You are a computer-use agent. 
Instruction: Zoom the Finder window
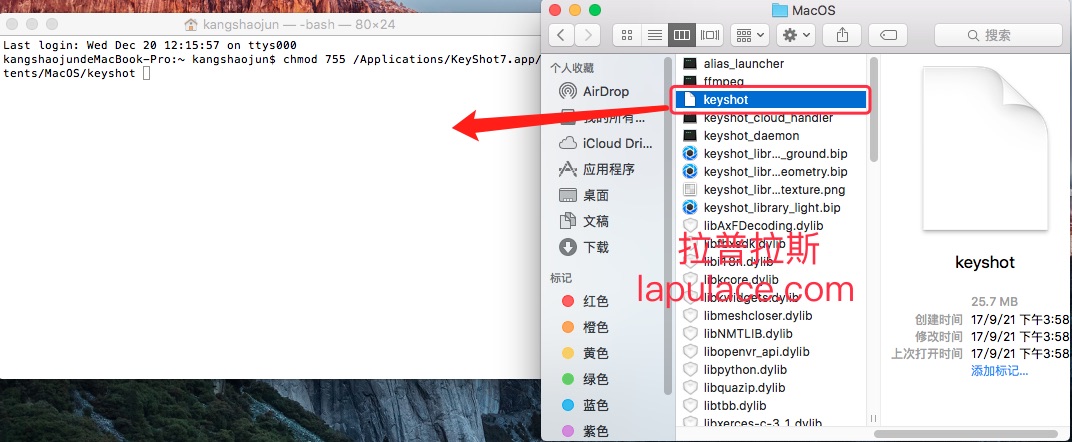[595, 10]
